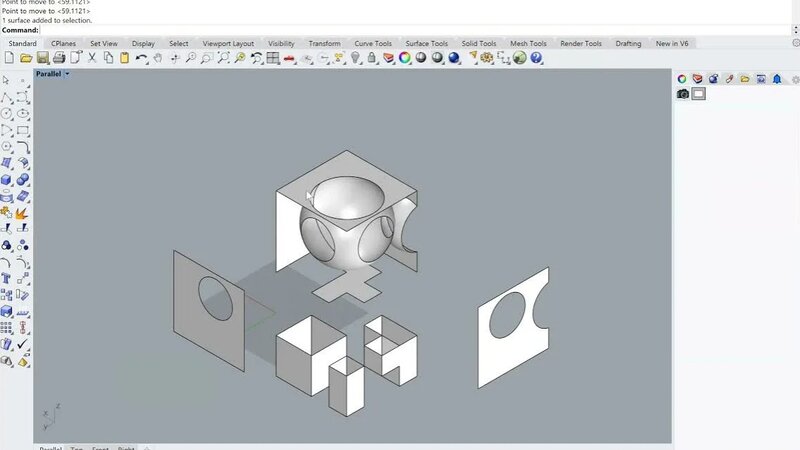The width and height of the screenshot is (800, 450).
Task: Open the Materials panel color wheel icon
Action: pos(682,79)
